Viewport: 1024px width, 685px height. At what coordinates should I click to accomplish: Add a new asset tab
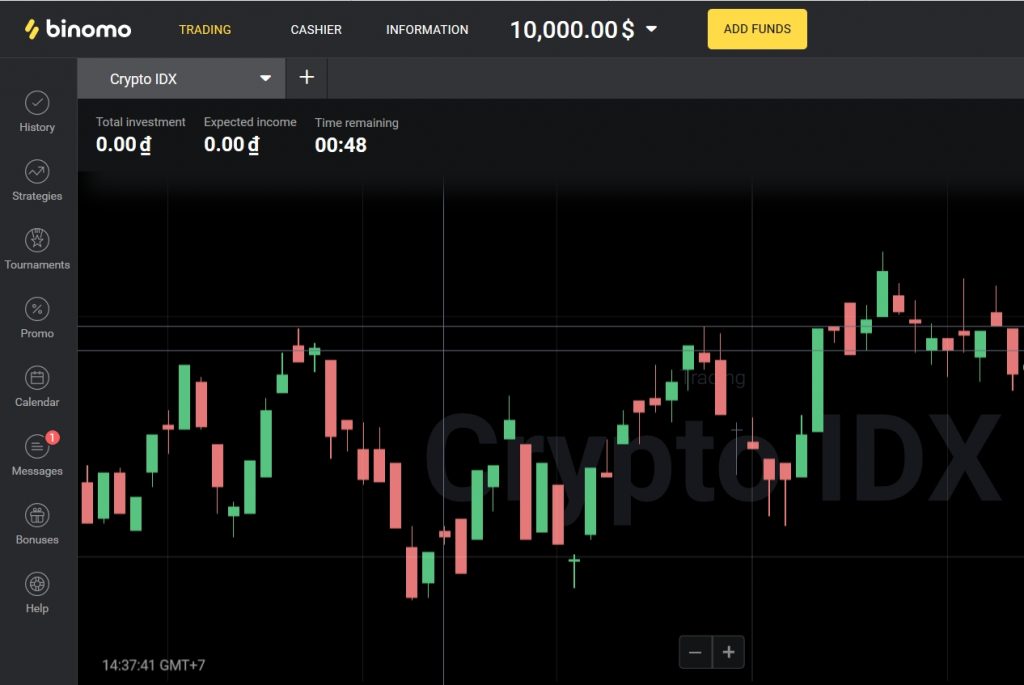(x=307, y=78)
